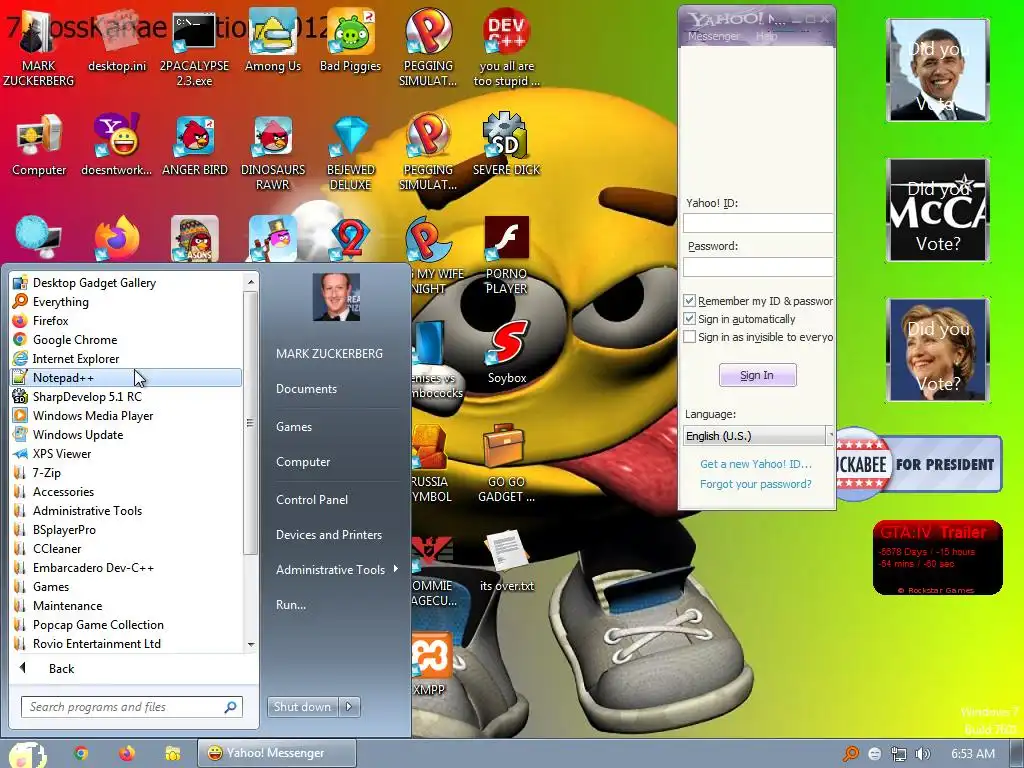Open the Messenger menu in Yahoo Messenger
This screenshot has width=1024, height=768.
point(713,36)
